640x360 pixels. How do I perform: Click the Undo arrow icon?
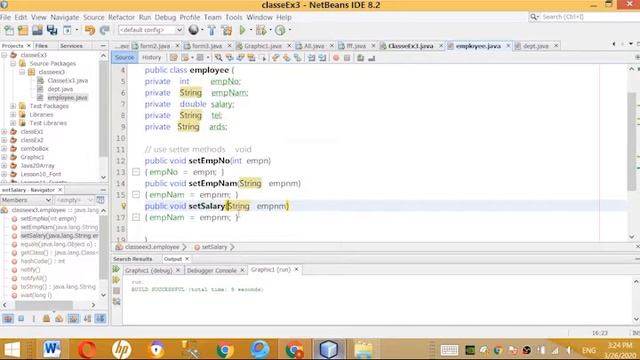(x=90, y=30)
